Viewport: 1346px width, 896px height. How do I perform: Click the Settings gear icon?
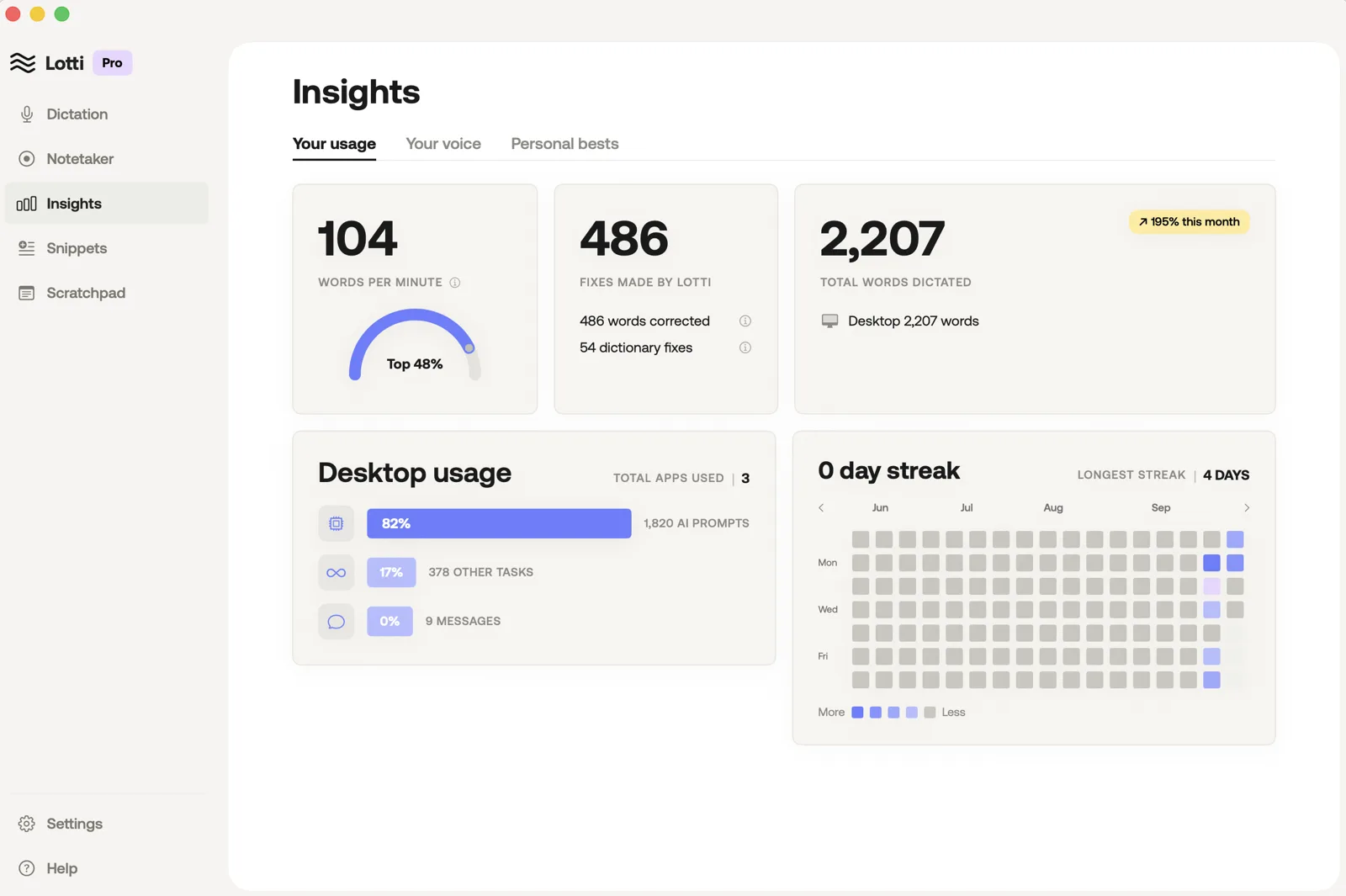[x=27, y=824]
